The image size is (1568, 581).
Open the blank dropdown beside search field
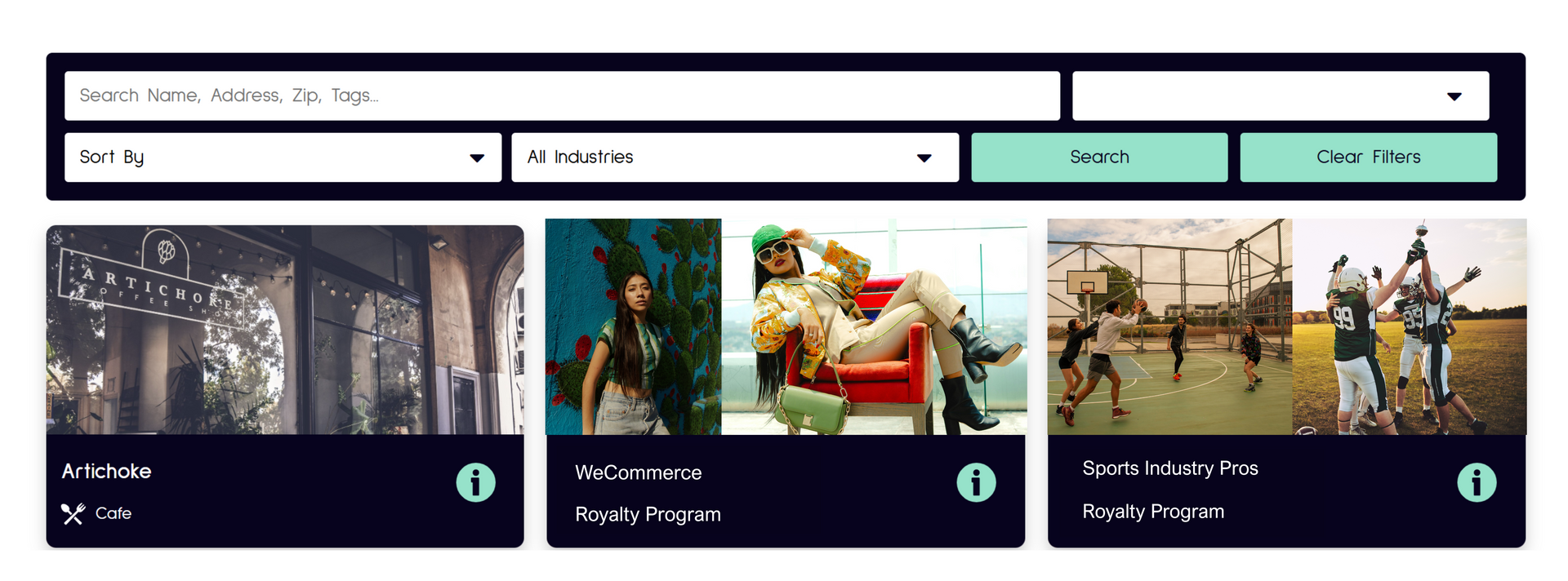coord(1281,95)
